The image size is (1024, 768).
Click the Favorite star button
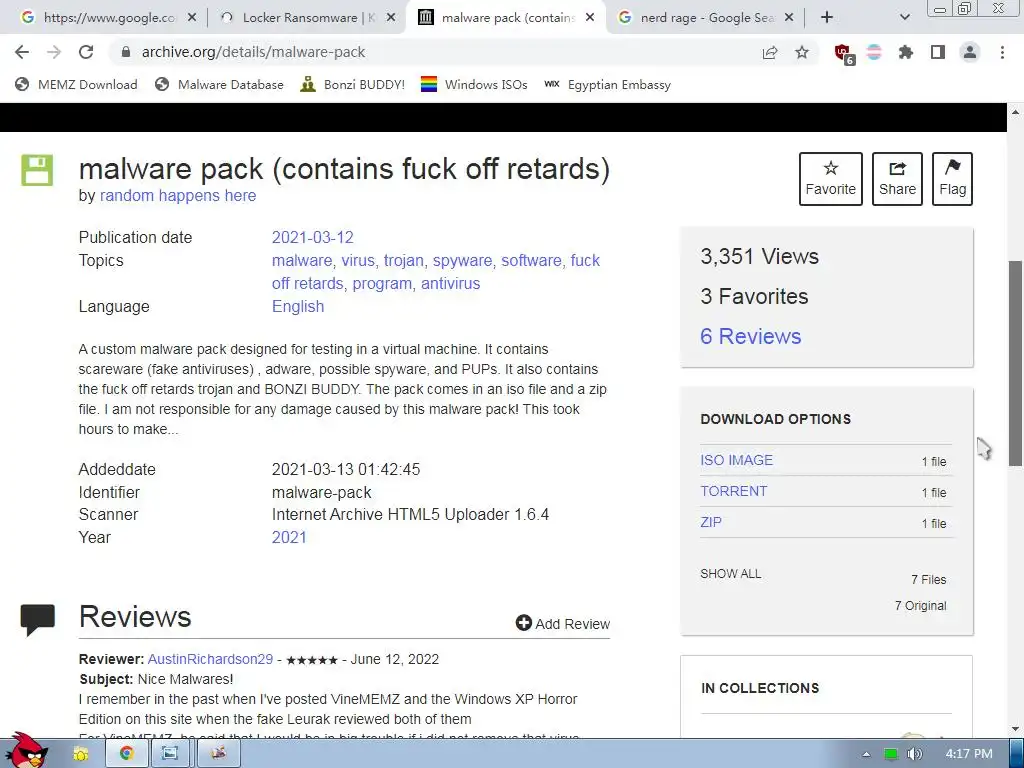pyautogui.click(x=831, y=179)
